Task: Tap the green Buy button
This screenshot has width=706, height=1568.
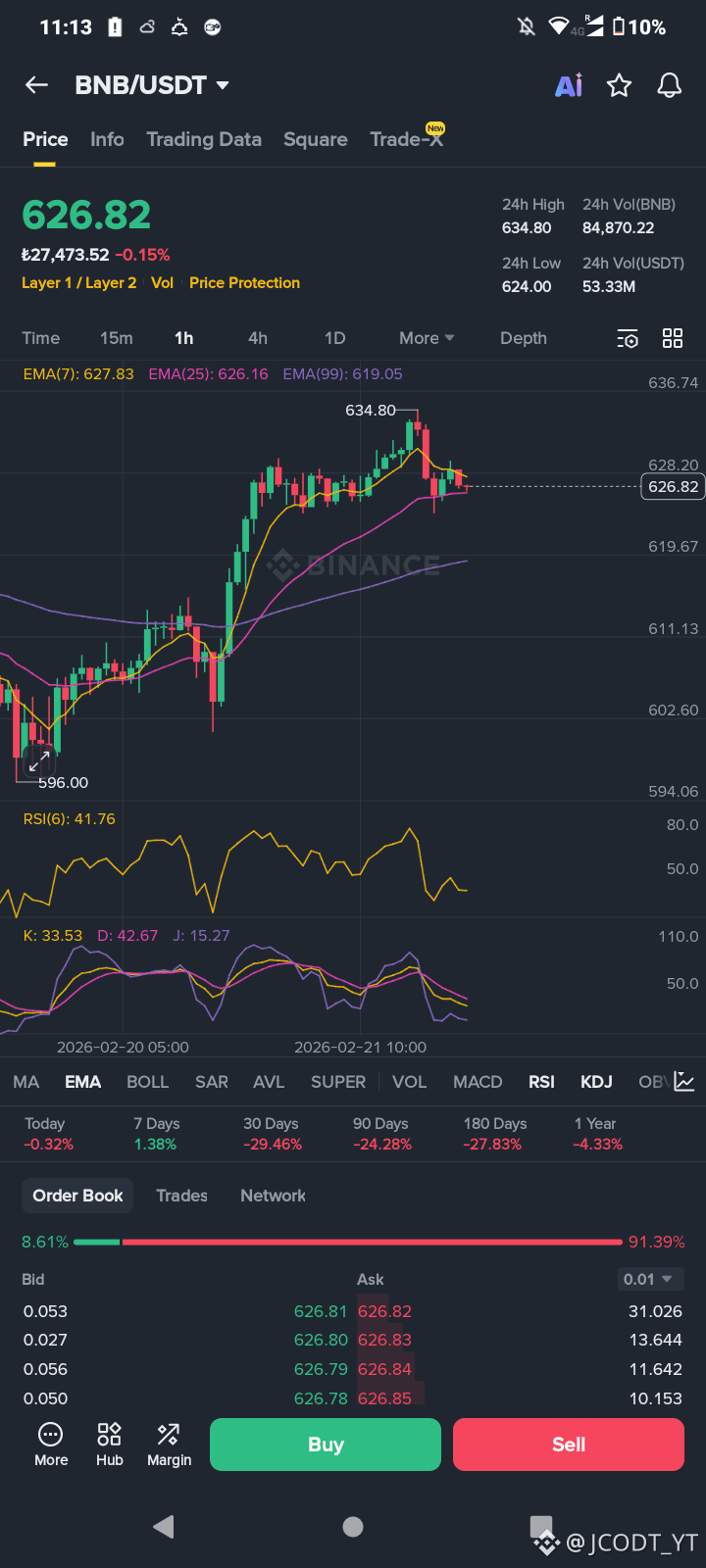Action: (326, 1445)
